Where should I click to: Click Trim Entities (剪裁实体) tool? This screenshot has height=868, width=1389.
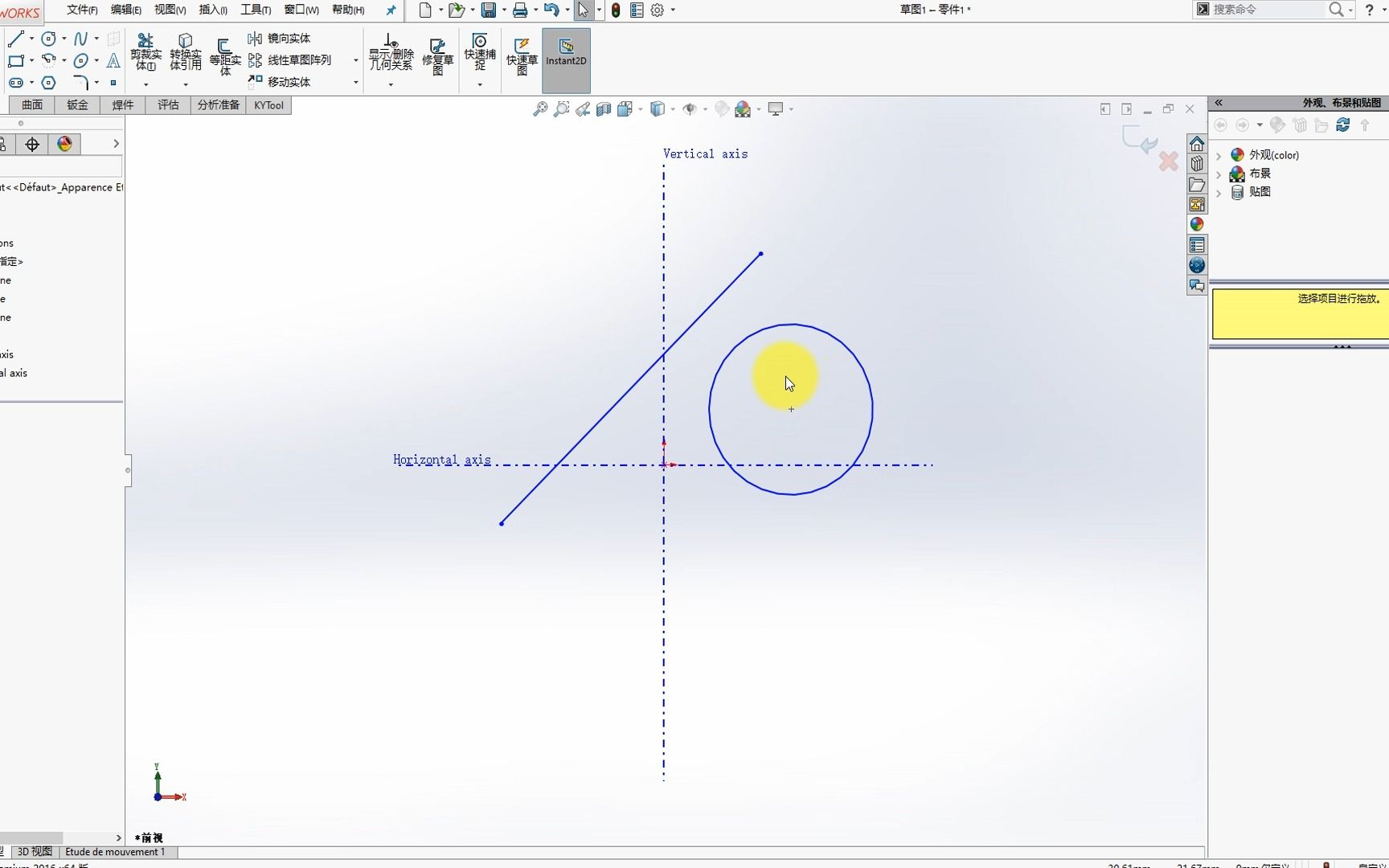145,52
